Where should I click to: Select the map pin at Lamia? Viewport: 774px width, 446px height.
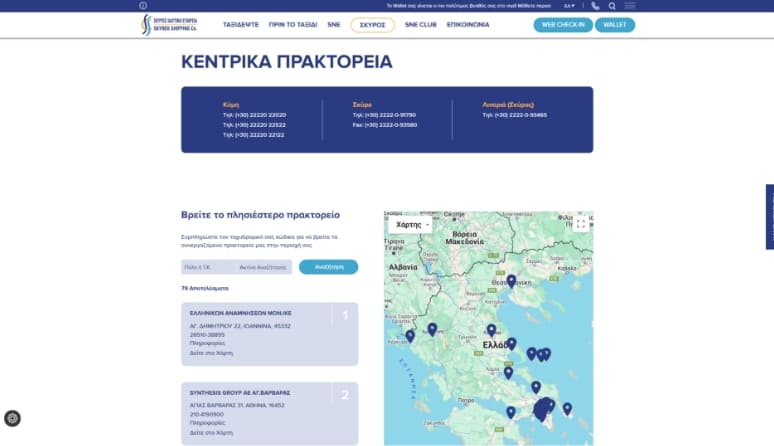click(508, 372)
